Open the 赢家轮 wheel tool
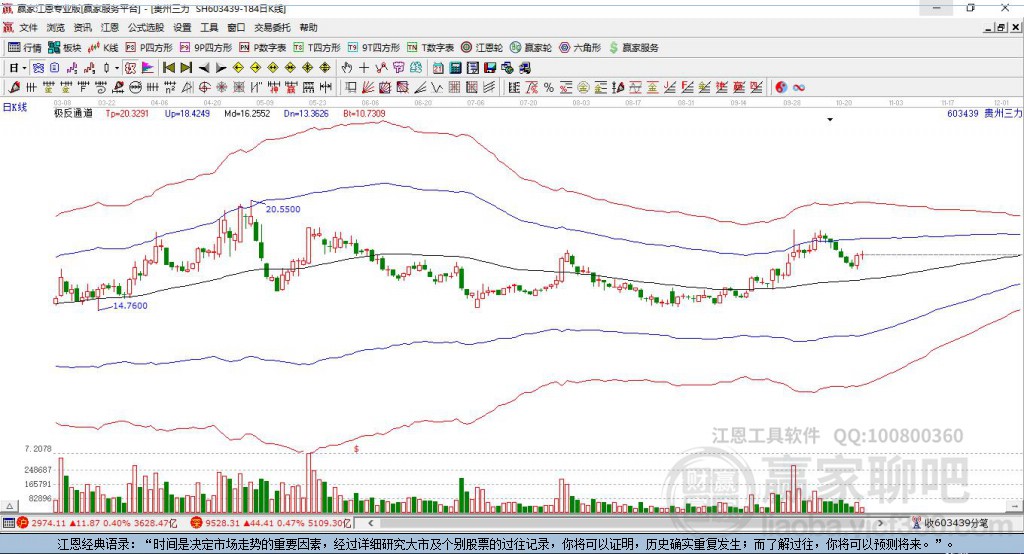 pyautogui.click(x=531, y=48)
